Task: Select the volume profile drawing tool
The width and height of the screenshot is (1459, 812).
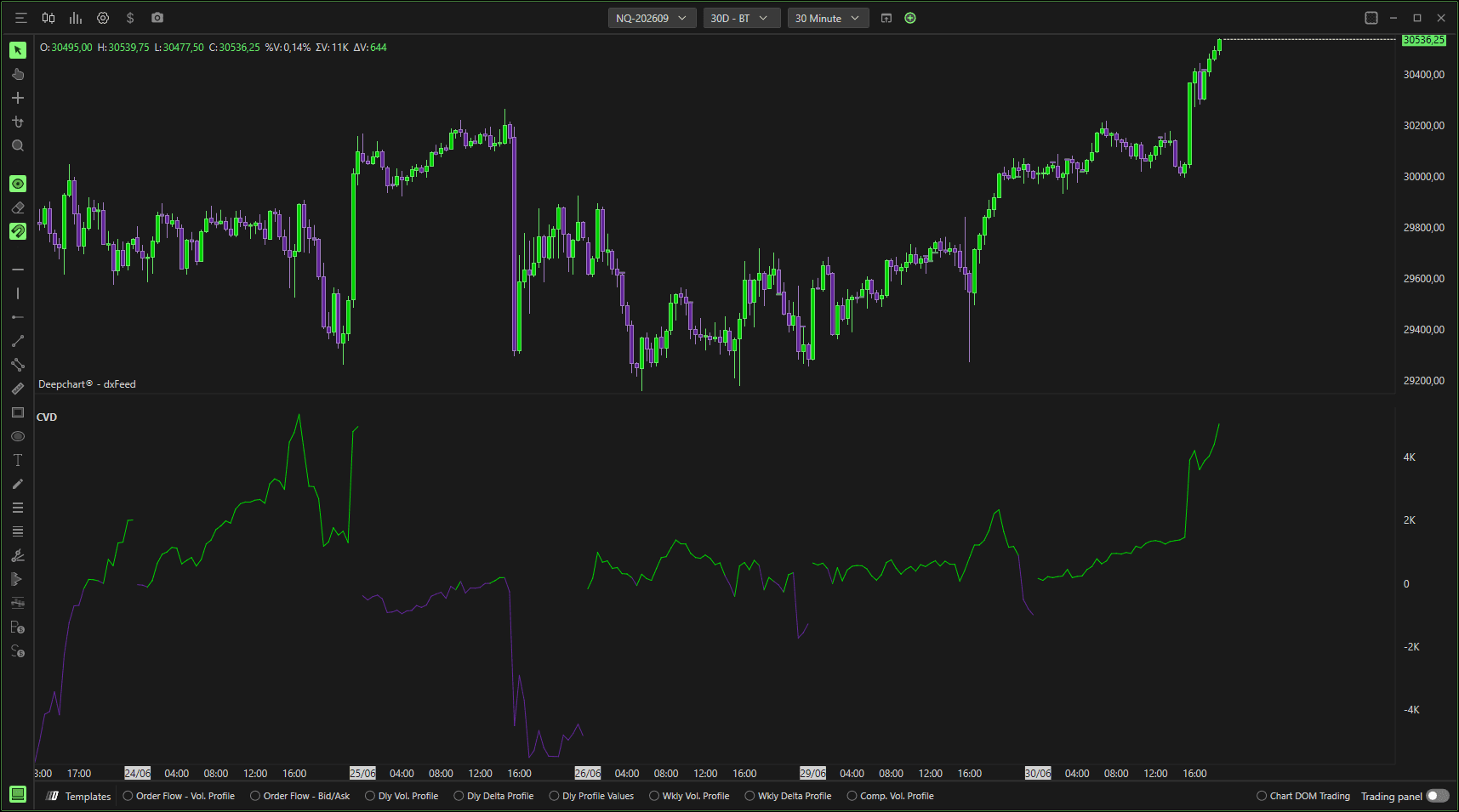Action: pyautogui.click(x=18, y=579)
